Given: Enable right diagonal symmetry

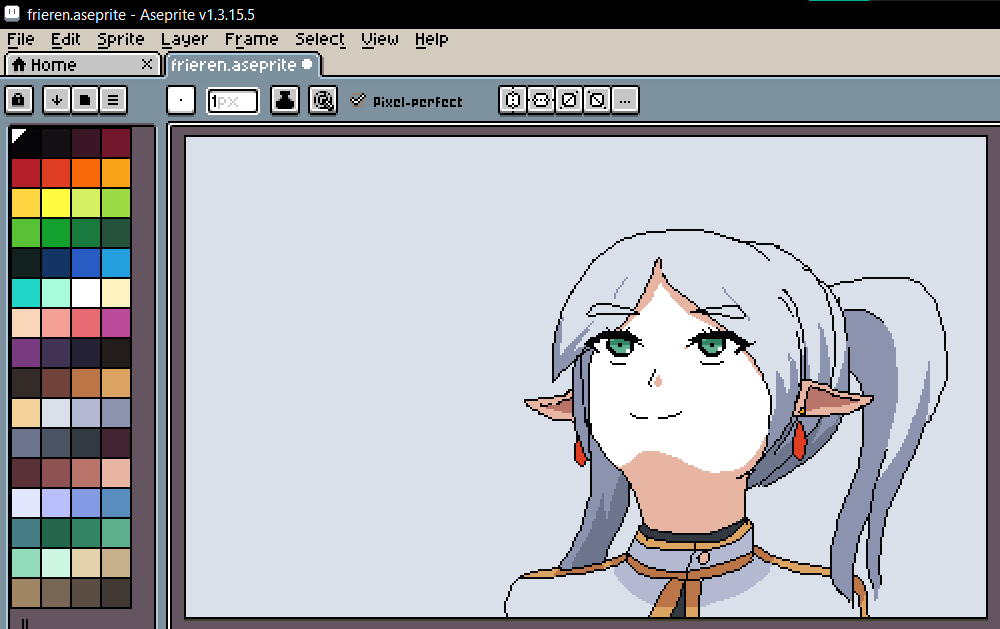Looking at the screenshot, I should (569, 100).
